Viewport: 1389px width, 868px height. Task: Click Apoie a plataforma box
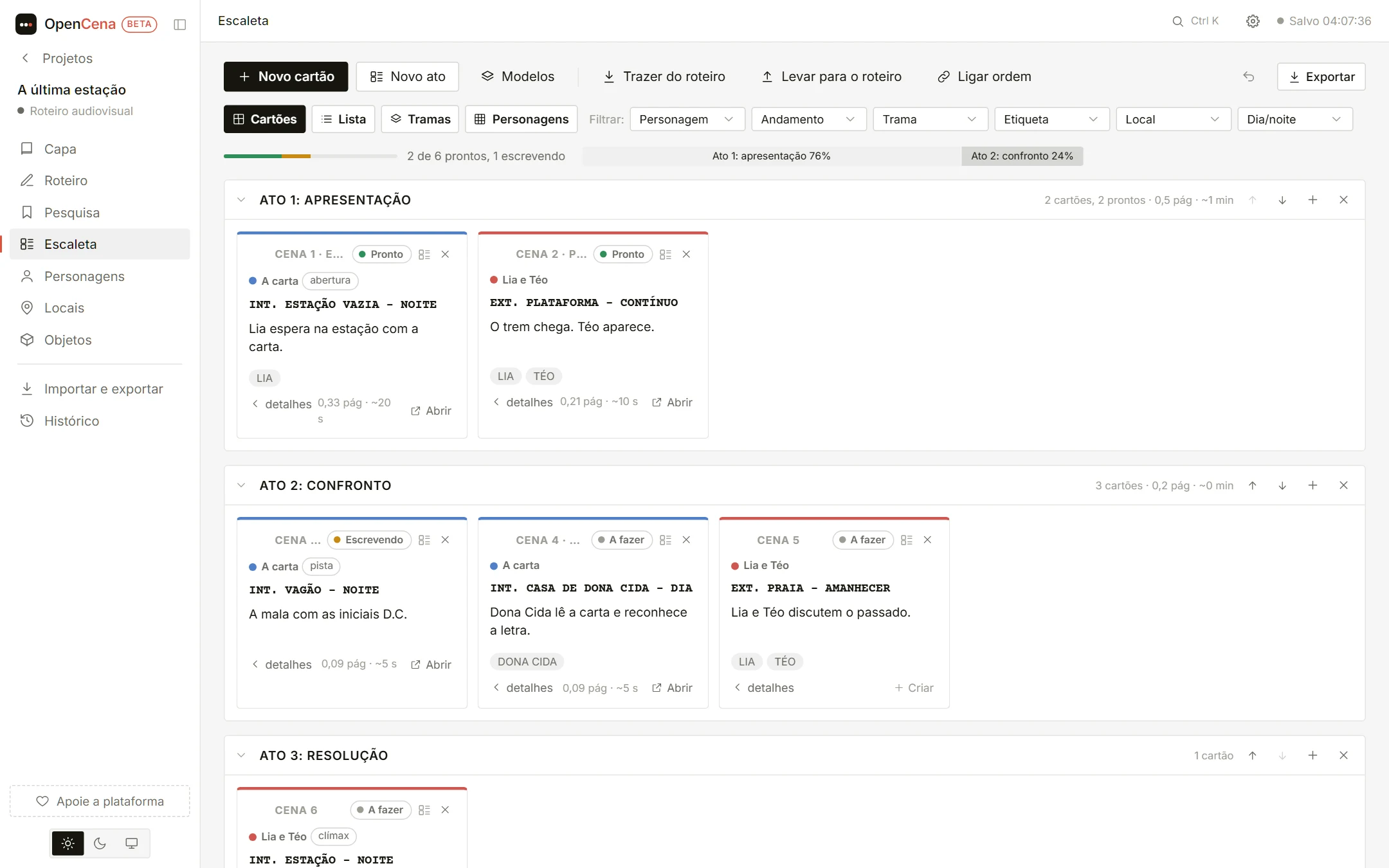[100, 801]
